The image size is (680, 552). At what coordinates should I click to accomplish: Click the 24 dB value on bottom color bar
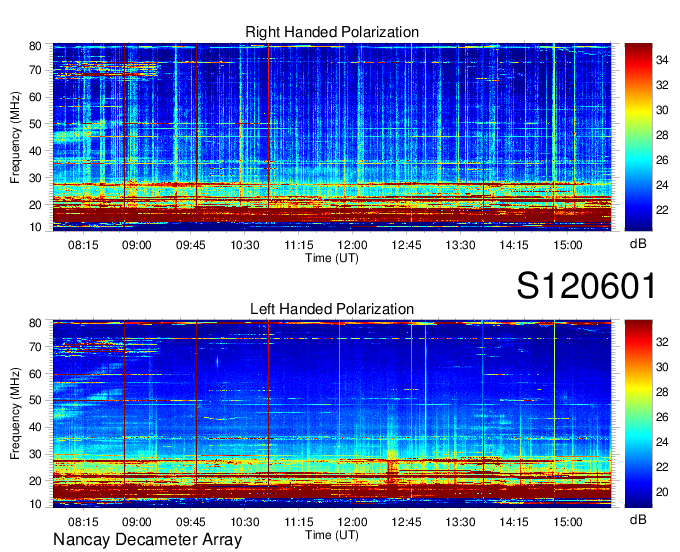pyautogui.click(x=662, y=442)
